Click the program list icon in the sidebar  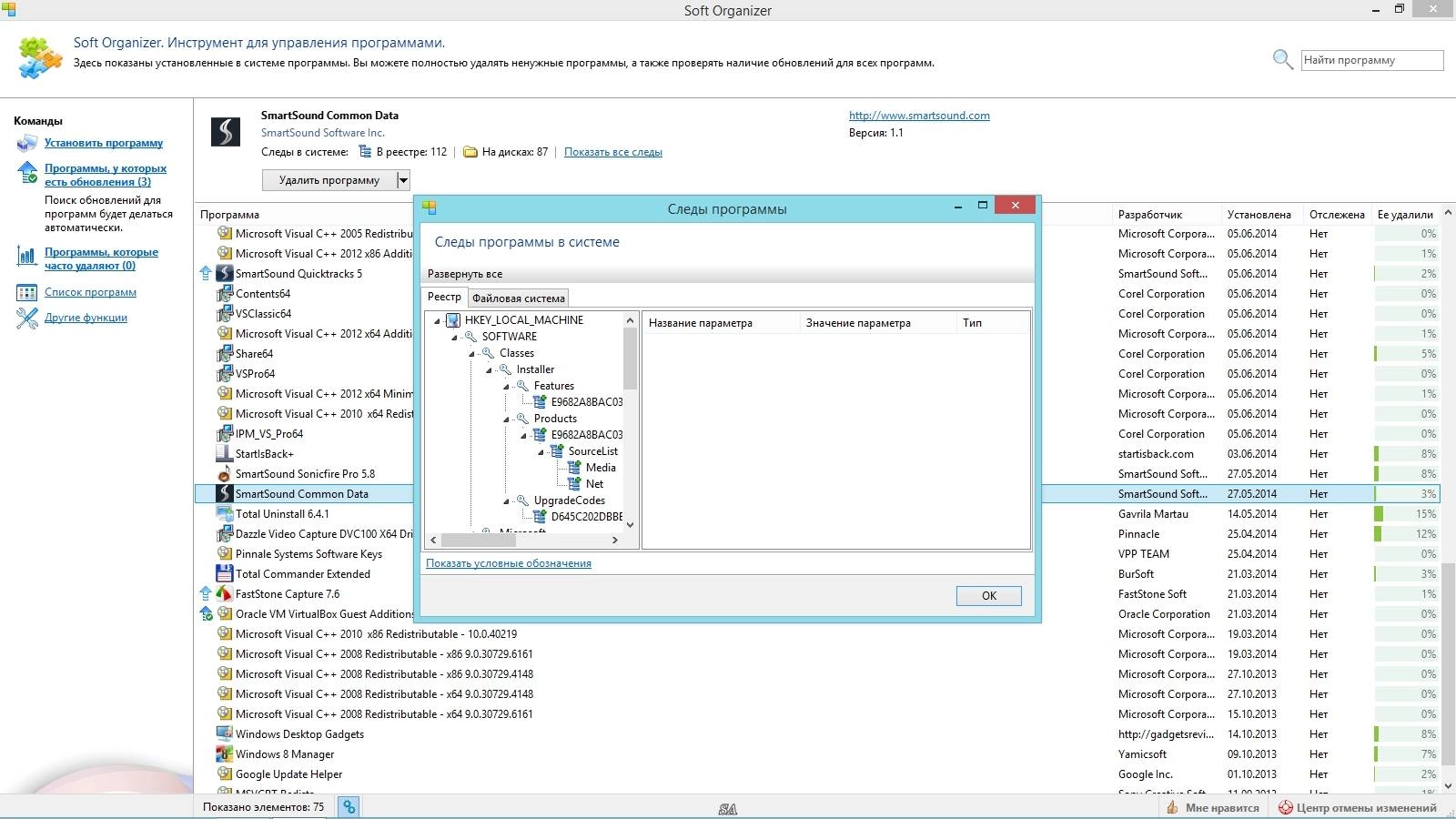pyautogui.click(x=27, y=293)
